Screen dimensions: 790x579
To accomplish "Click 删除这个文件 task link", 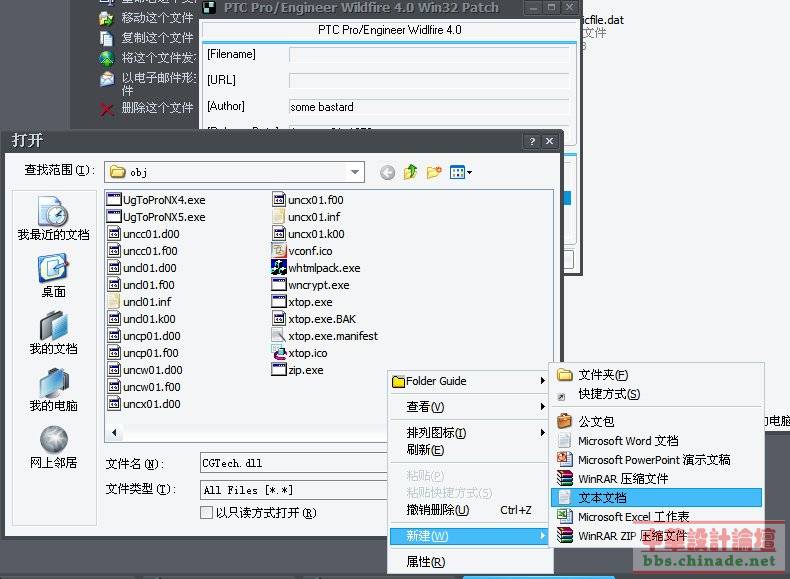I will click(146, 108).
